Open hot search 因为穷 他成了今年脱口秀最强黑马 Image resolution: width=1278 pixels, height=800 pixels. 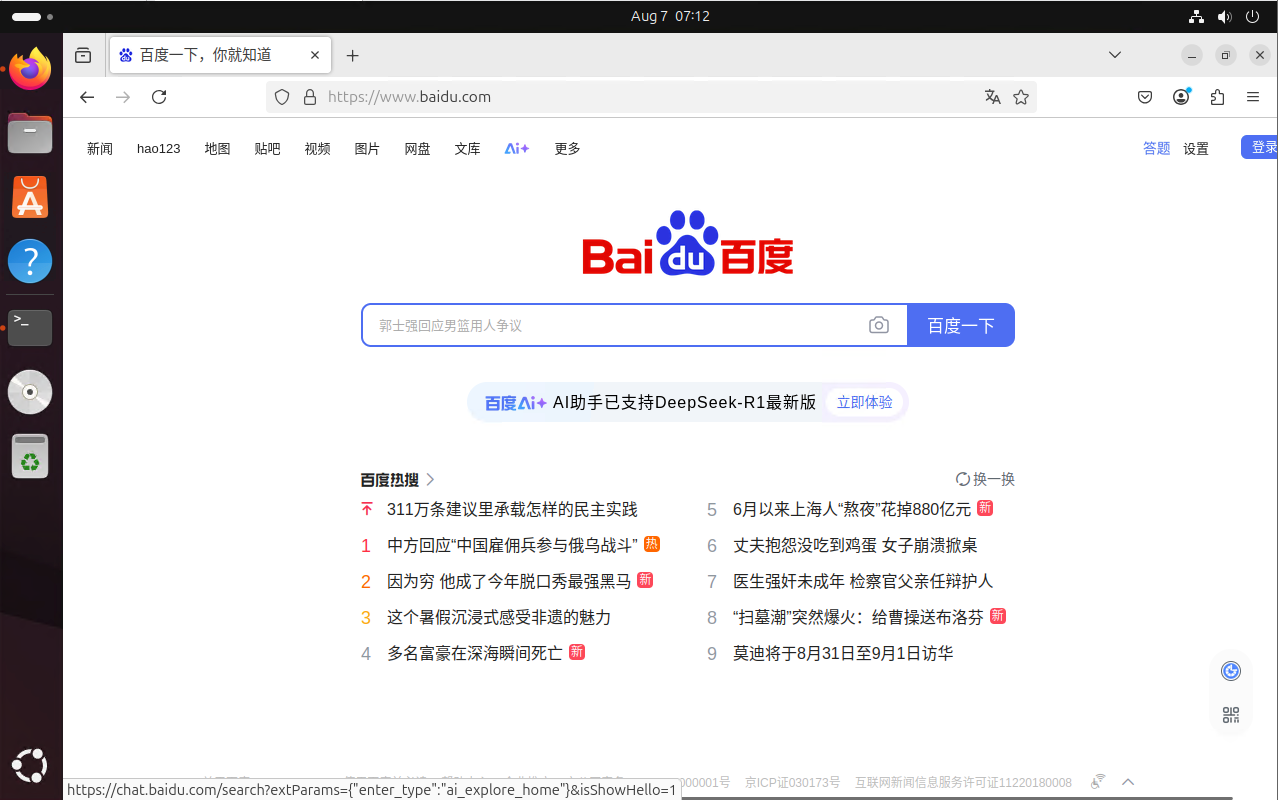click(509, 581)
